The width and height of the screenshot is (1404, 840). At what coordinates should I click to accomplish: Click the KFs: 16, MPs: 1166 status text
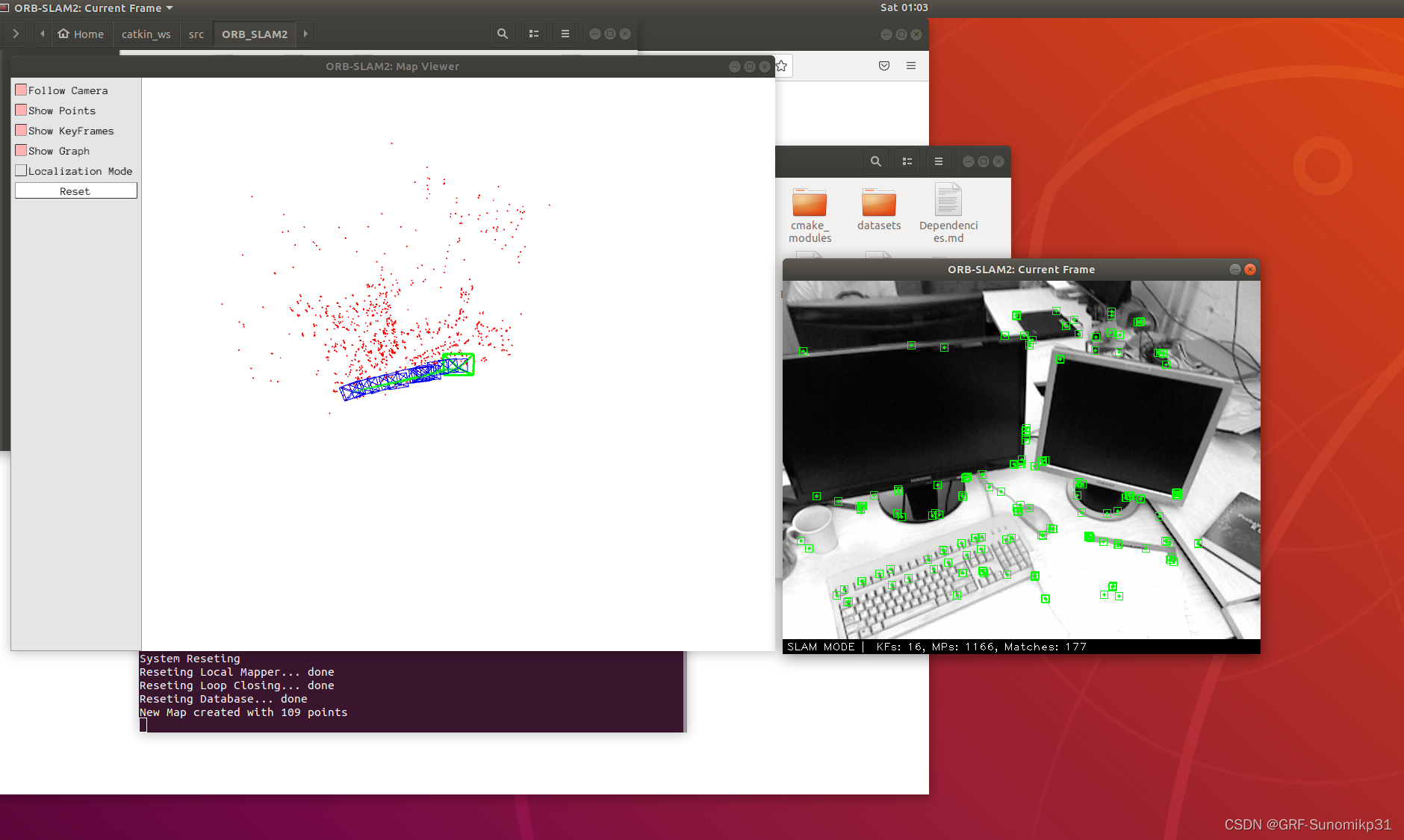936,647
